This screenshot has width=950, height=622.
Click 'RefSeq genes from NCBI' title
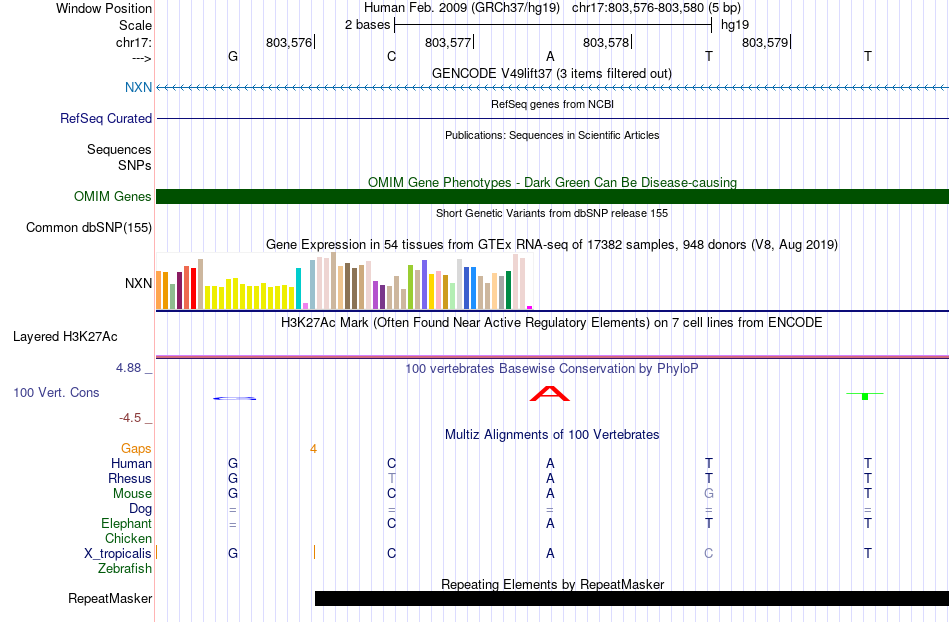(552, 104)
